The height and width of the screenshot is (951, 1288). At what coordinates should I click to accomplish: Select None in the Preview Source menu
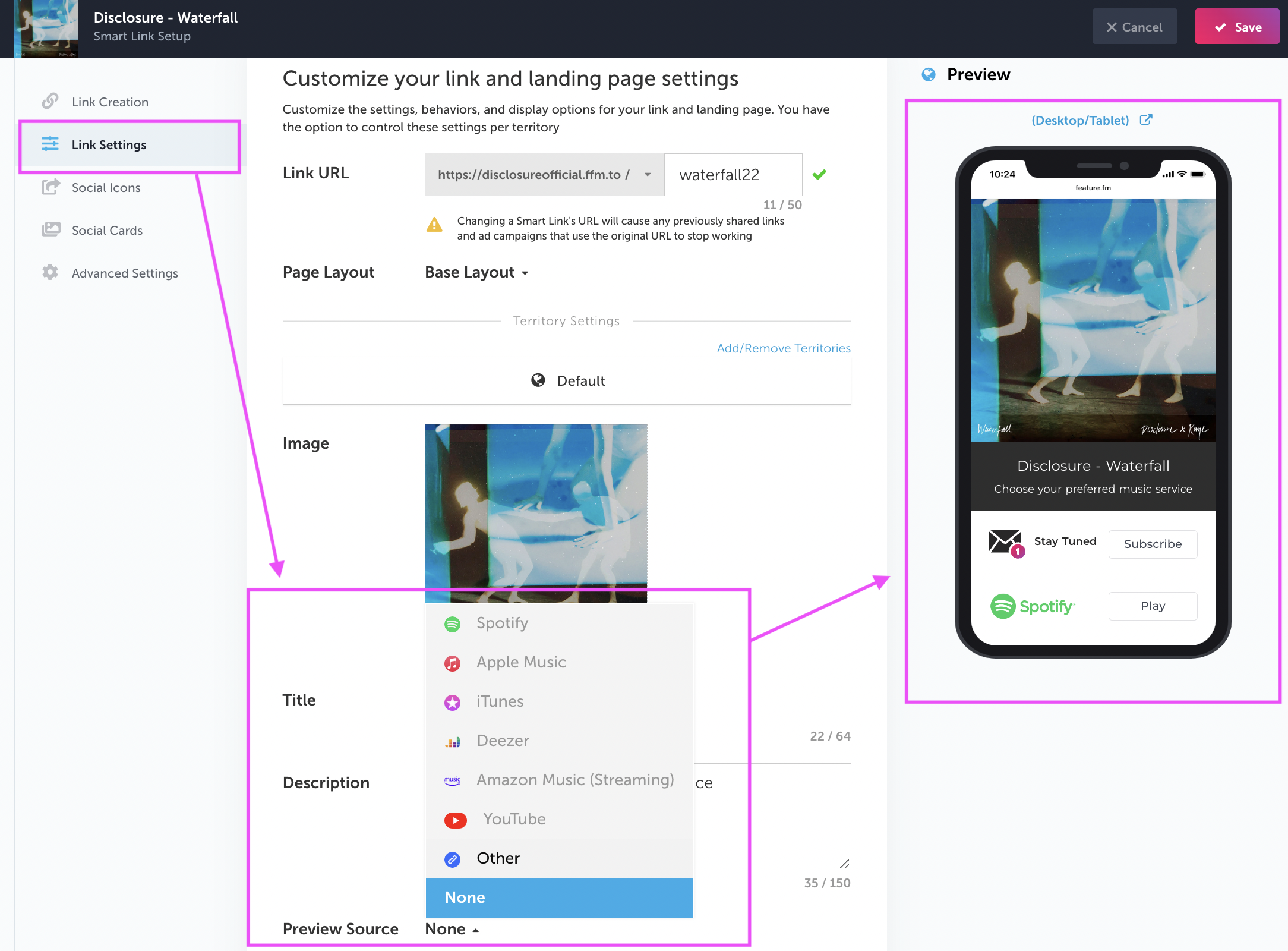(560, 897)
